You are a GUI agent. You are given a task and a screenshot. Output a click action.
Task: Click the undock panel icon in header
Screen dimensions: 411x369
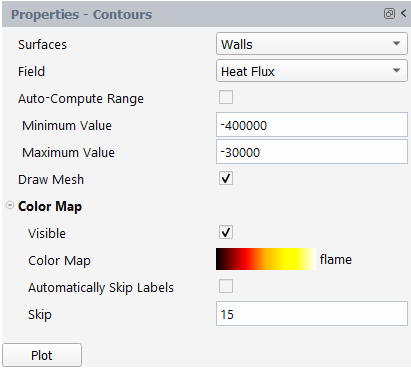tap(389, 14)
